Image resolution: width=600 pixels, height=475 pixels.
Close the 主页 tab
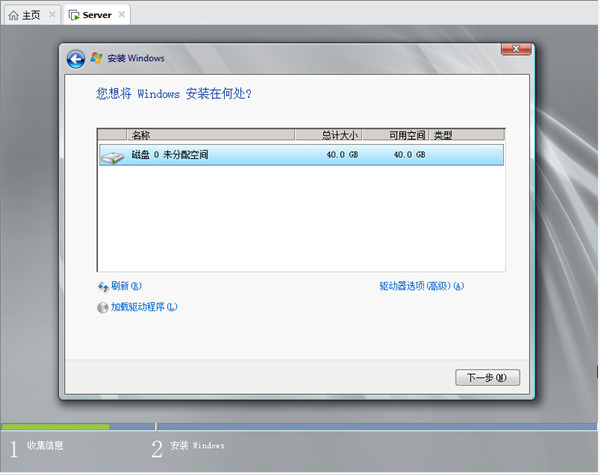(52, 15)
